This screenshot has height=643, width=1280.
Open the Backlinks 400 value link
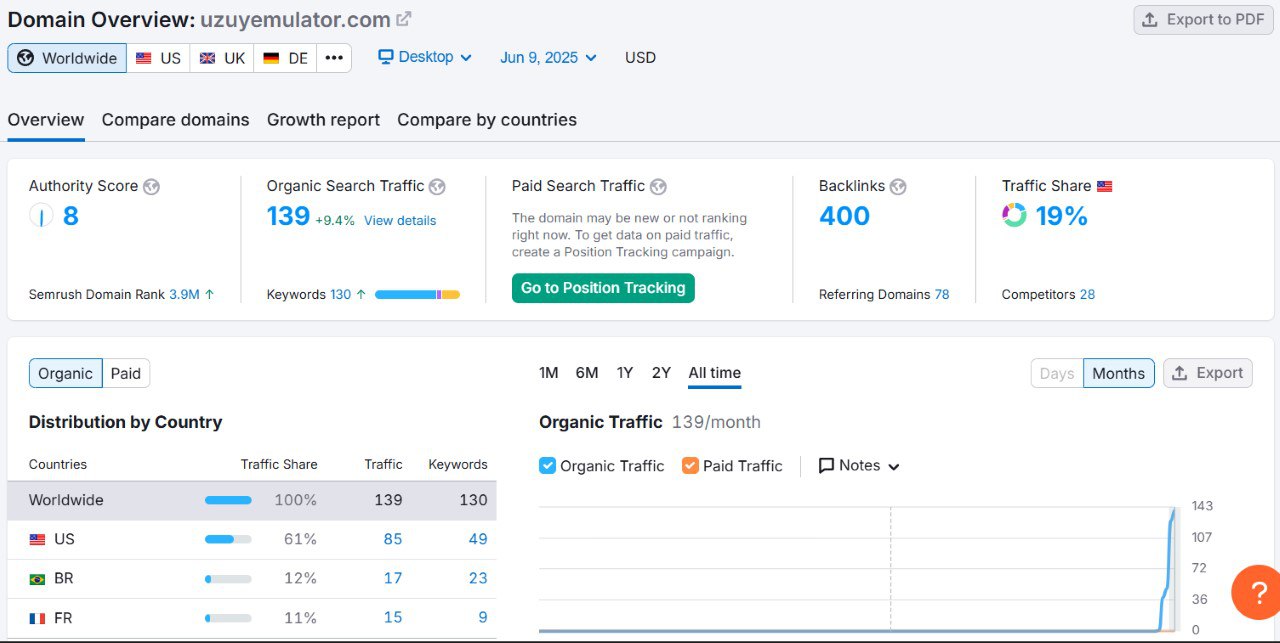pyautogui.click(x=844, y=216)
